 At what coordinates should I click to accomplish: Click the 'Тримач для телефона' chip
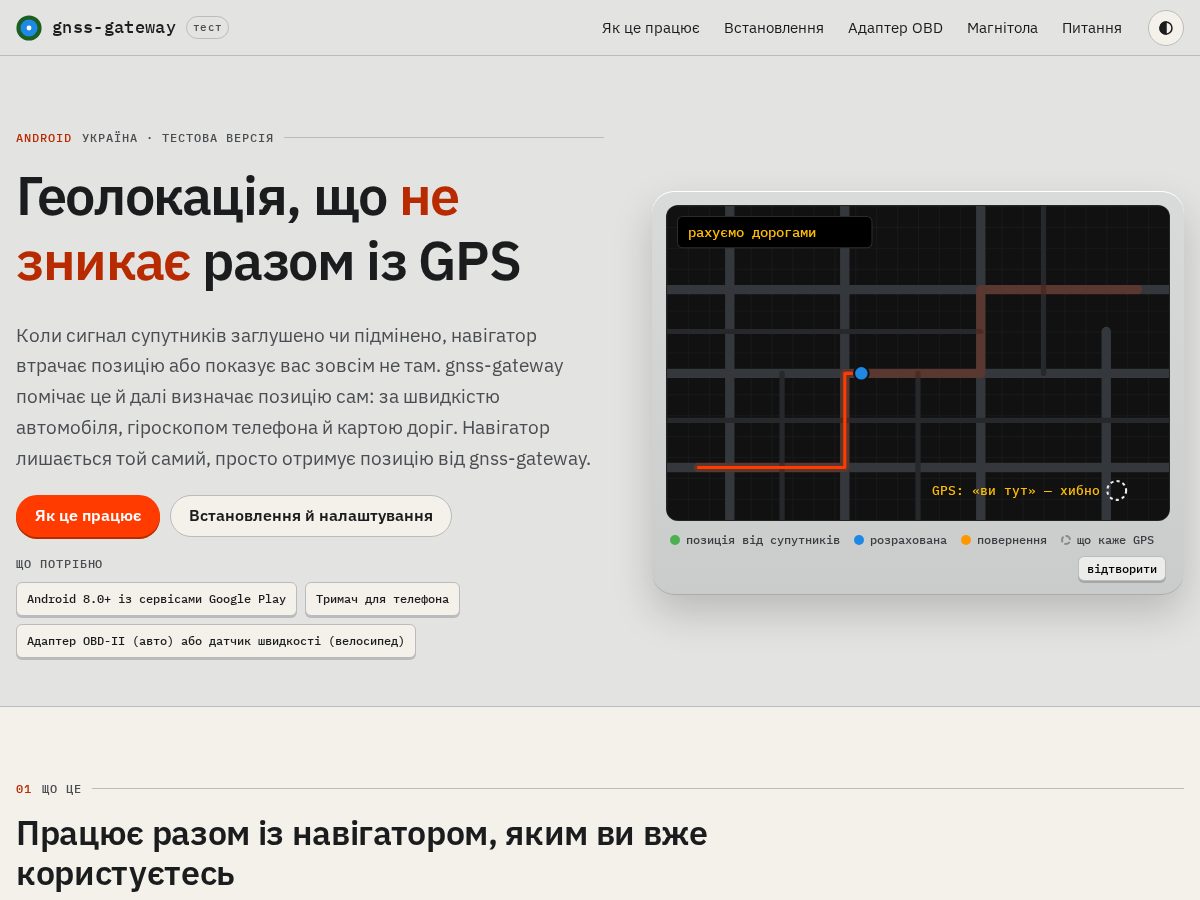[x=382, y=599]
